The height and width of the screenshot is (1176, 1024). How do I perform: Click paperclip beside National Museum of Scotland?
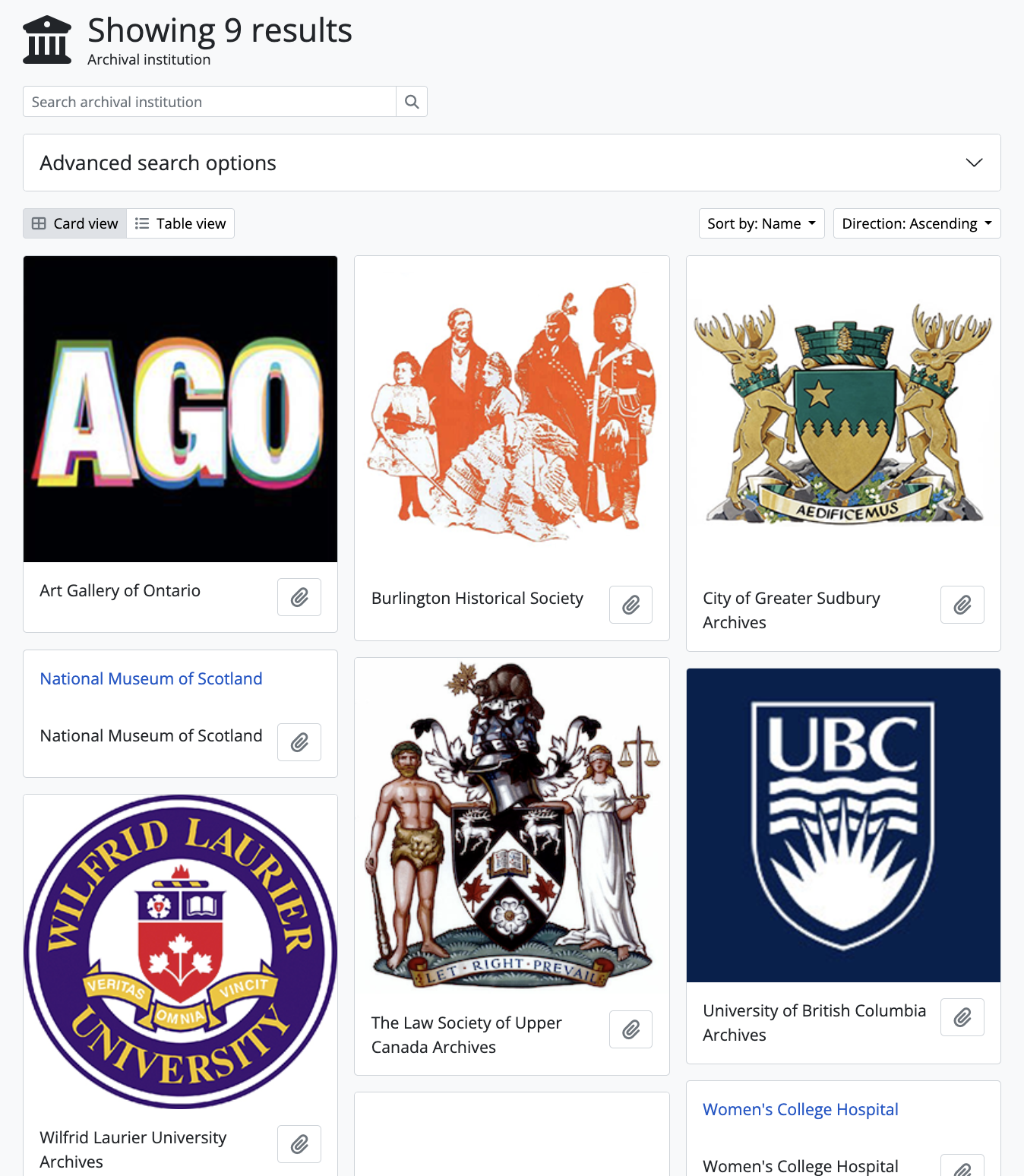coord(299,742)
